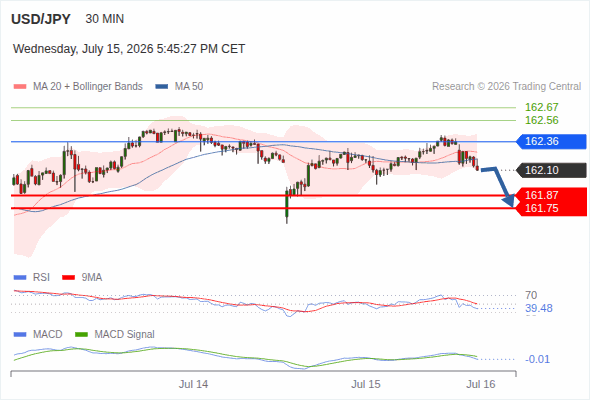Screen dimensions: 590x400
Task: Click the red 9MA legend swatch
Action: point(68,278)
